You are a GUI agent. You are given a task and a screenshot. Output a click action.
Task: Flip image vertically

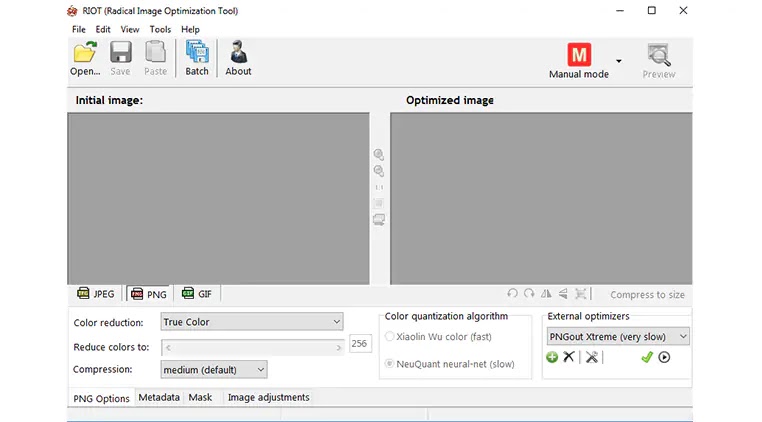point(563,294)
